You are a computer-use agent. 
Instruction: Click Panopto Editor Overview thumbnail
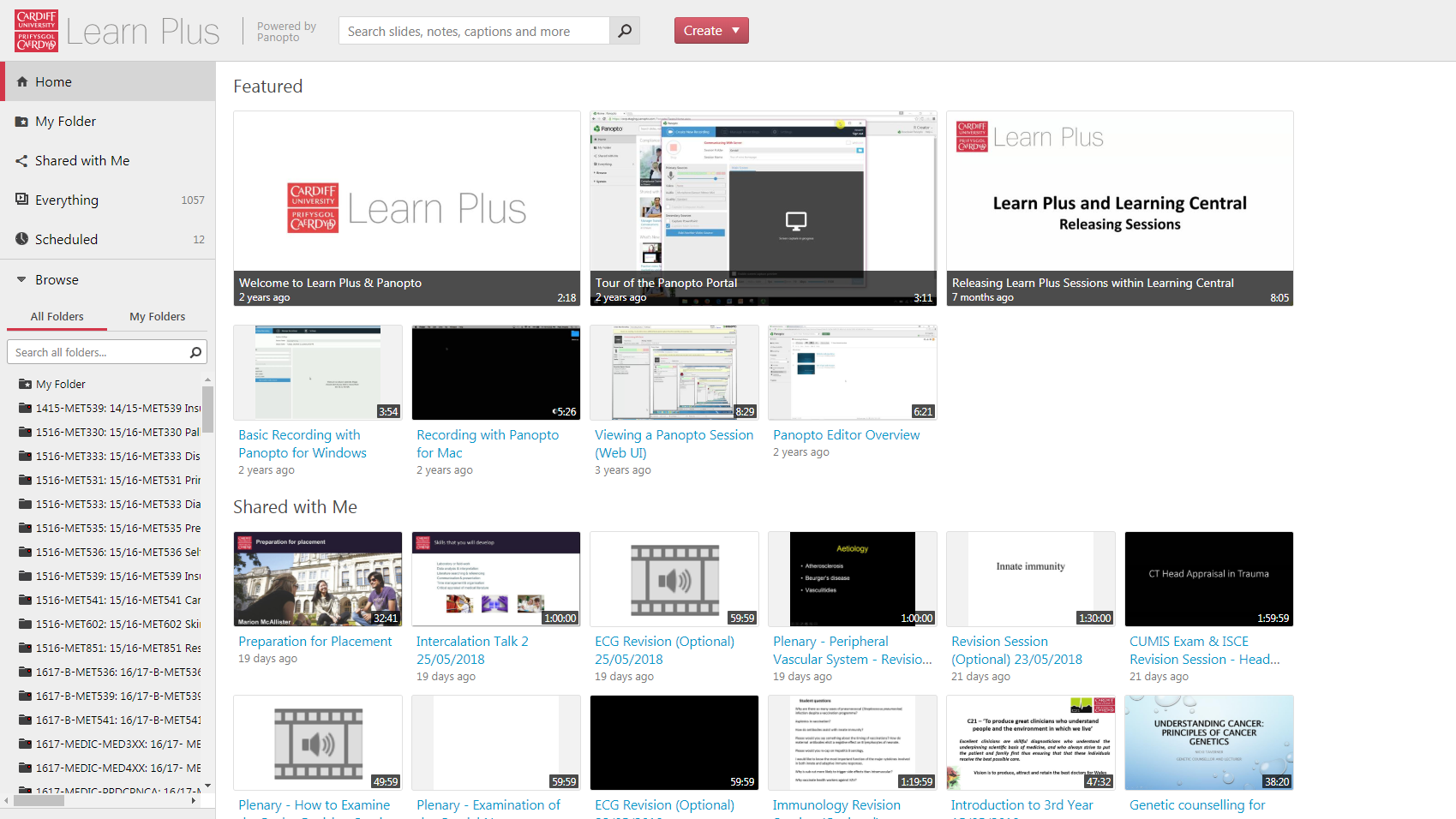coord(853,373)
